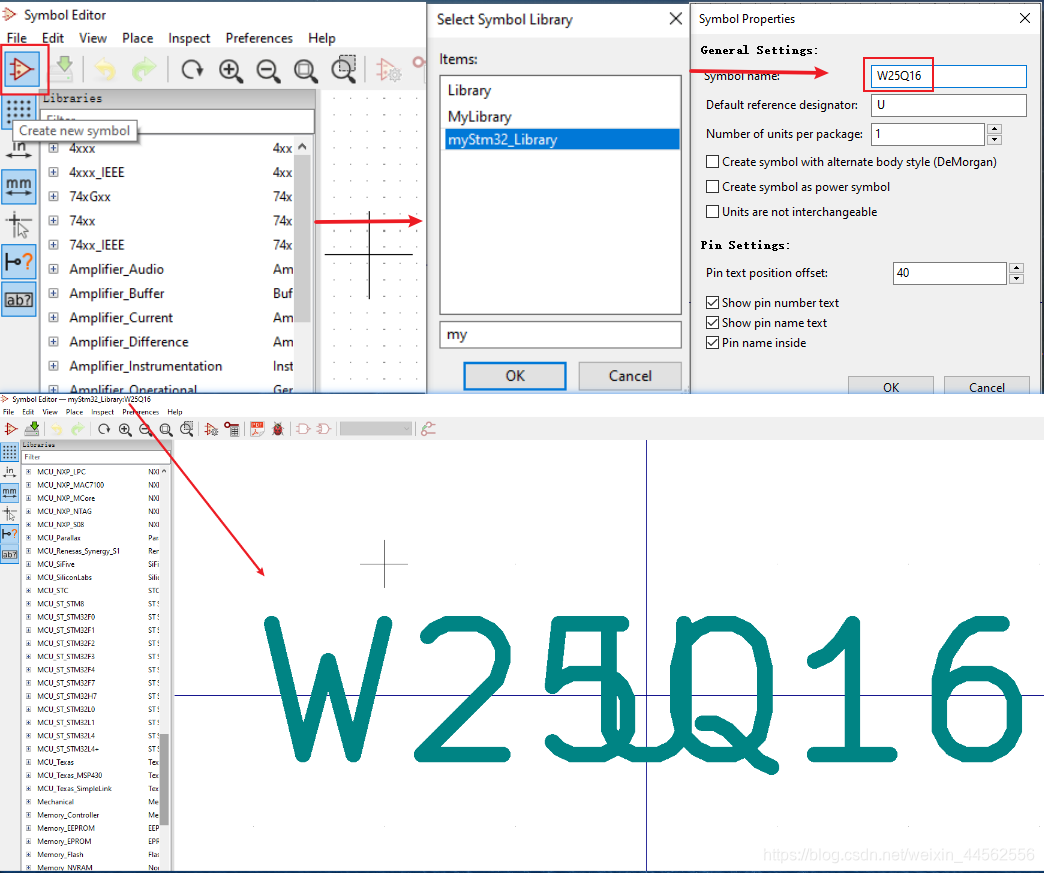Image resolution: width=1044 pixels, height=873 pixels.
Task: Toggle Pin name inside checkbox
Action: pos(712,343)
